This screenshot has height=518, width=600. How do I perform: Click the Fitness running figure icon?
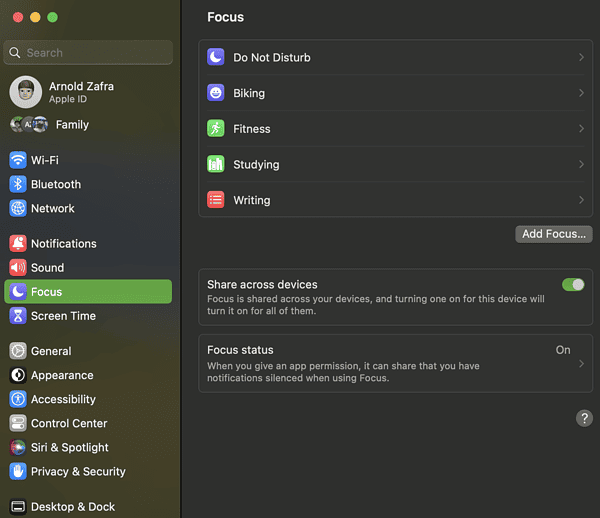pos(216,129)
